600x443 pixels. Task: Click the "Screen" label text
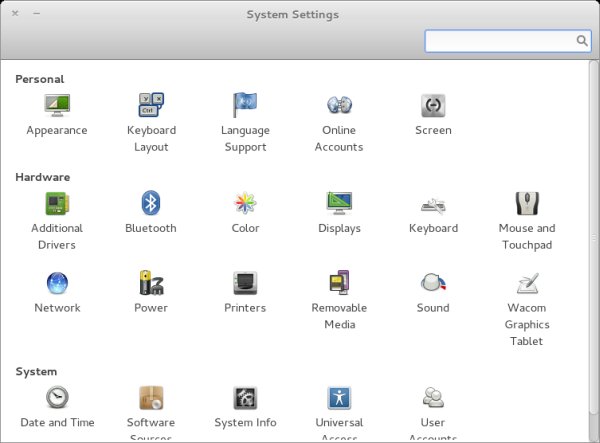click(433, 130)
